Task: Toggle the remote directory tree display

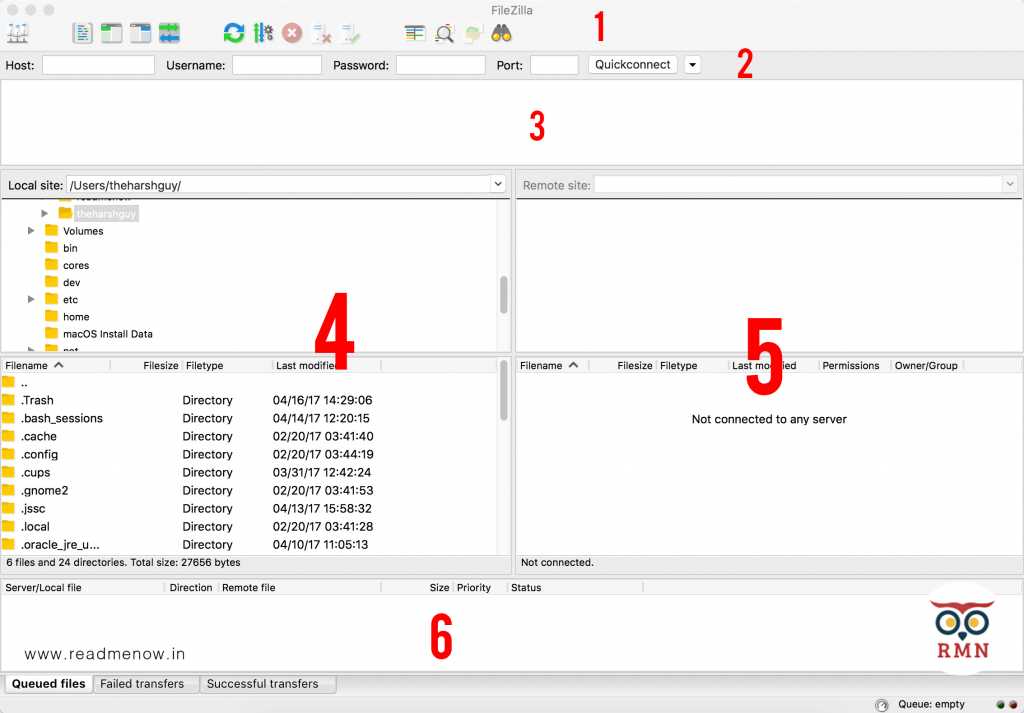Action: 140,32
